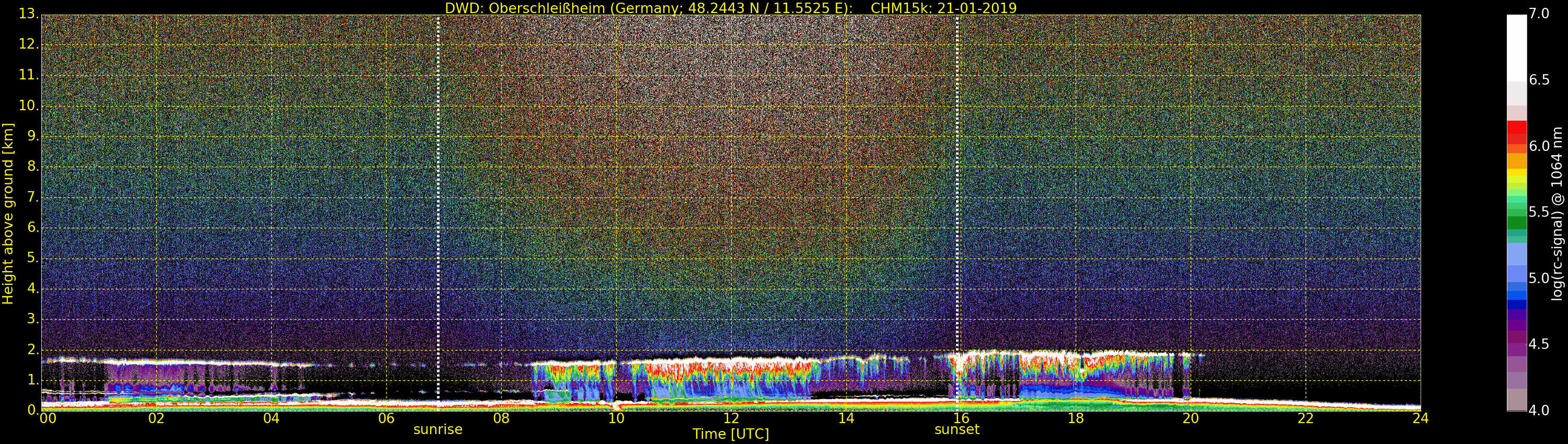Click the y-axis tick label '7.'
This screenshot has width=1568, height=444.
pyautogui.click(x=33, y=197)
